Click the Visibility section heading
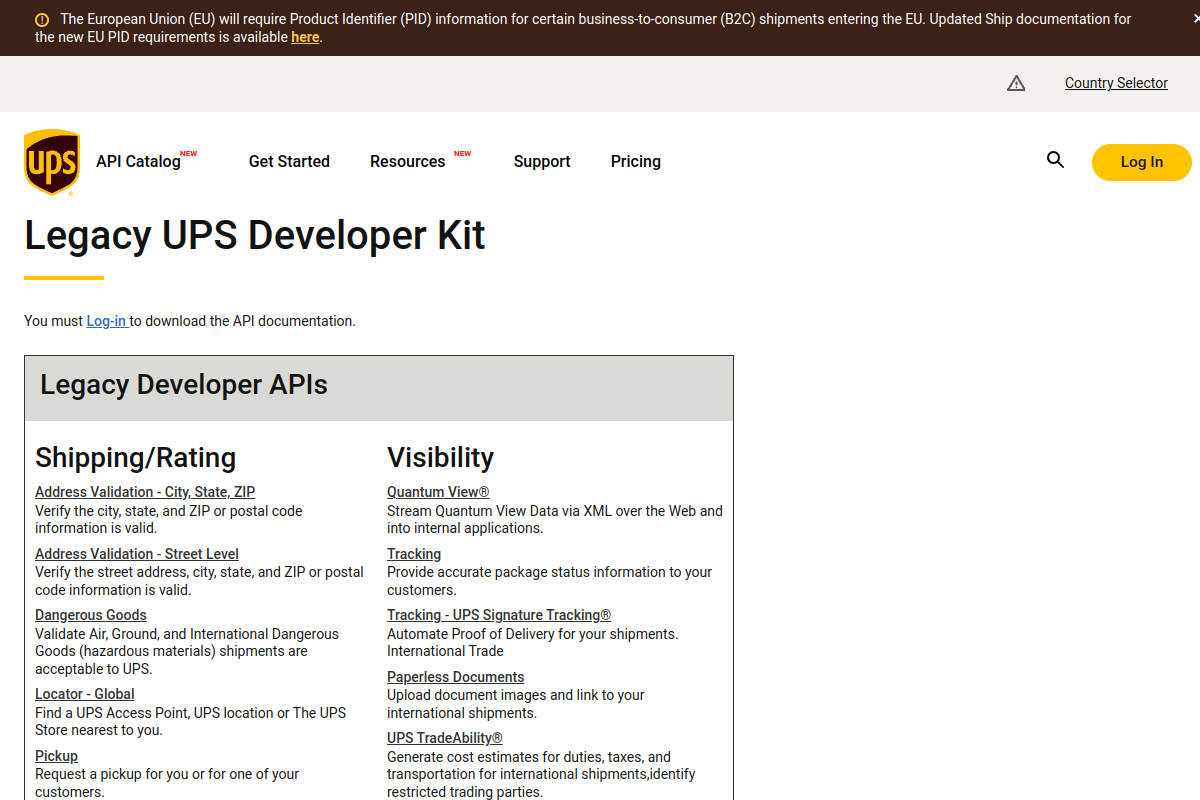 point(441,457)
